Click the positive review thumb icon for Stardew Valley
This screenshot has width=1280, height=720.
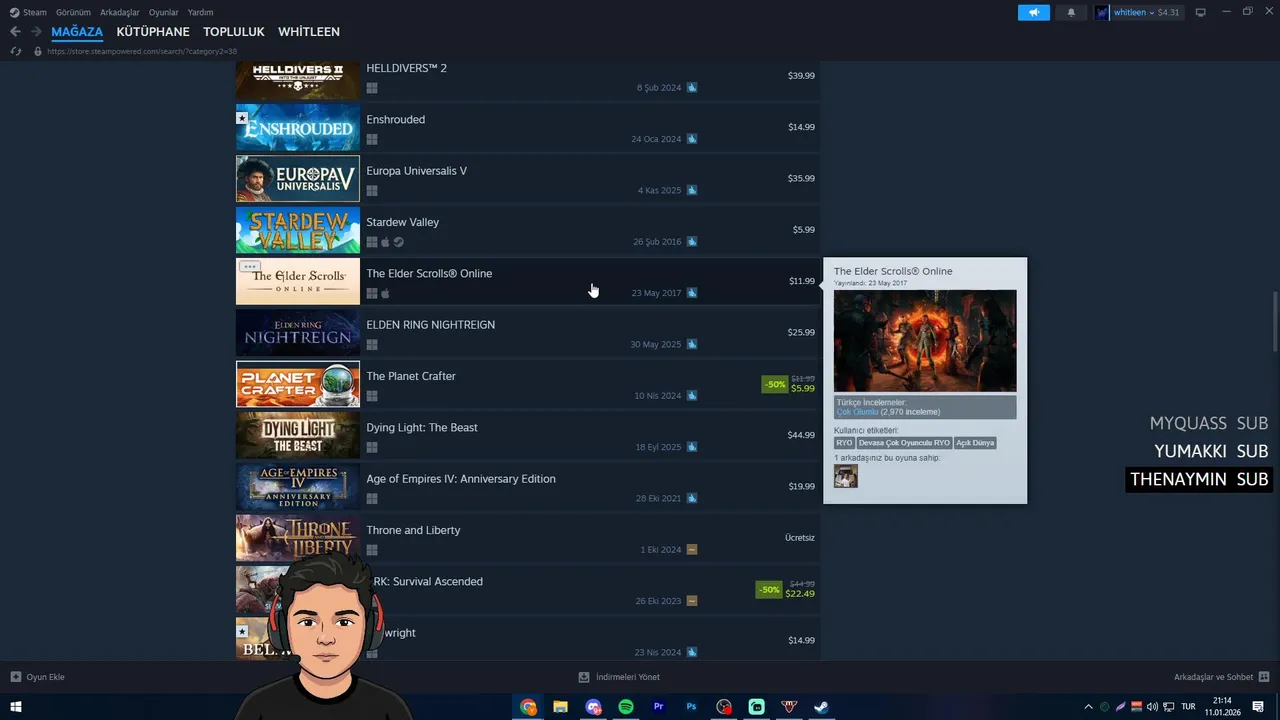coord(692,242)
